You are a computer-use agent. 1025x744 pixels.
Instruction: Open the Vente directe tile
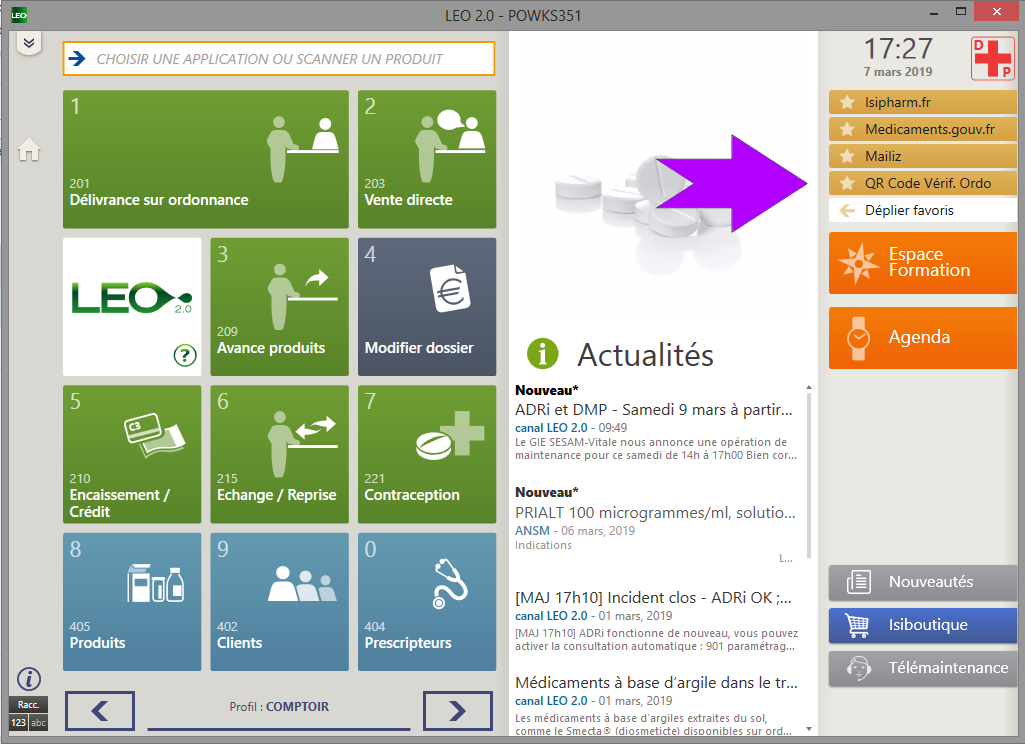[x=427, y=159]
